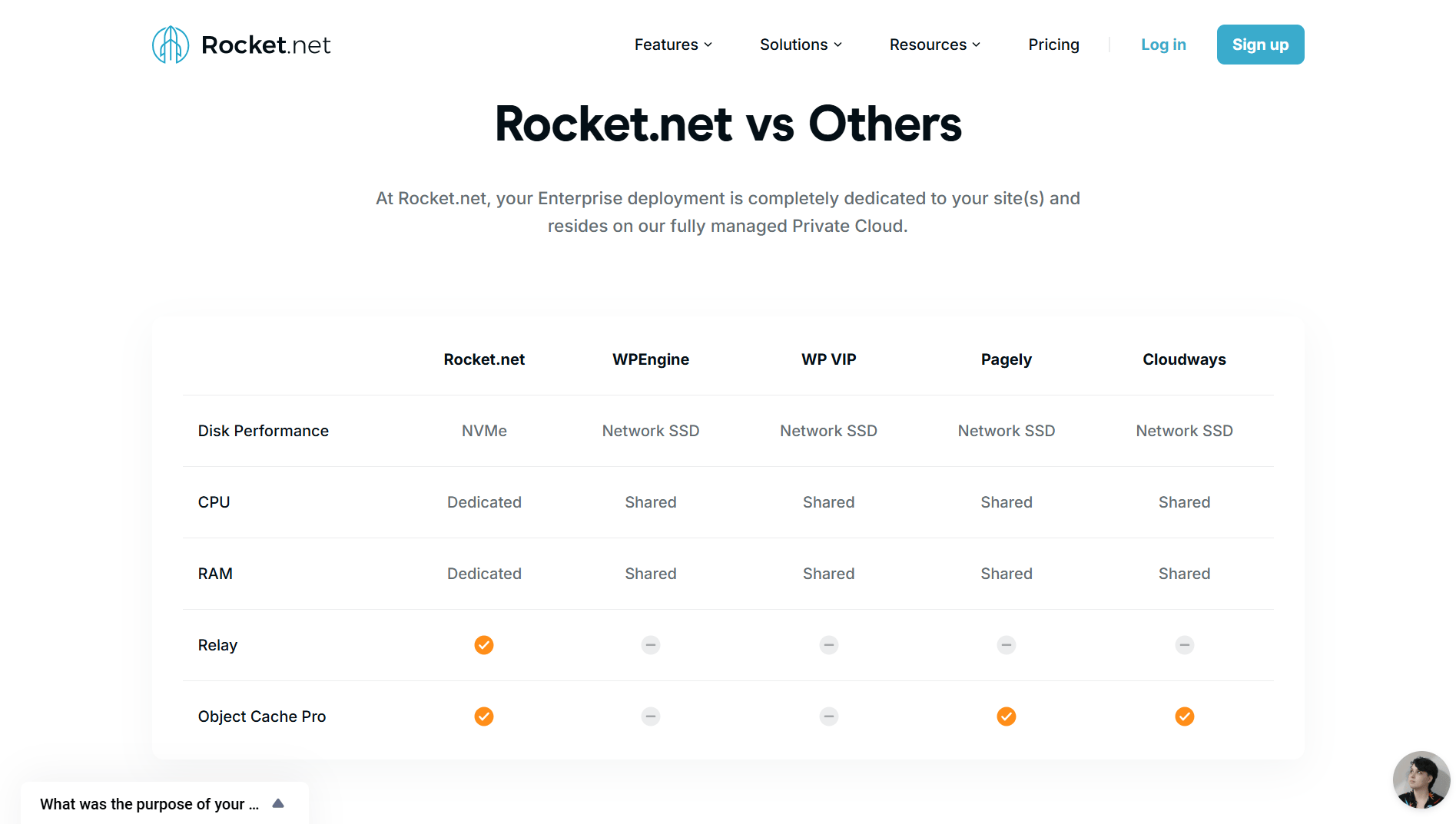Screen dimensions: 1456x824
Task: Click Cloudways' Relay gray dash icon
Action: point(1185,645)
